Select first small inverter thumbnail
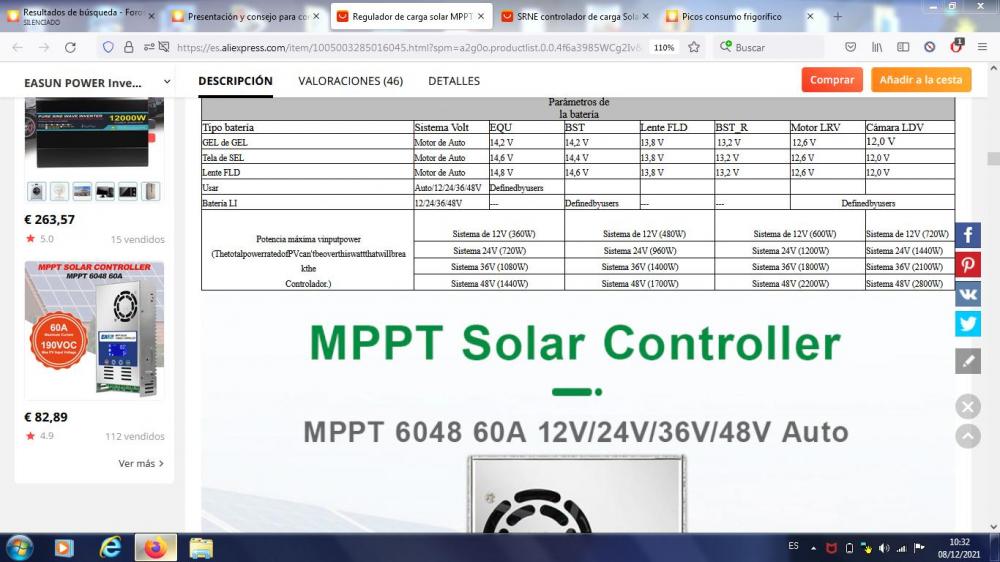The width and height of the screenshot is (1000, 562). [36, 191]
